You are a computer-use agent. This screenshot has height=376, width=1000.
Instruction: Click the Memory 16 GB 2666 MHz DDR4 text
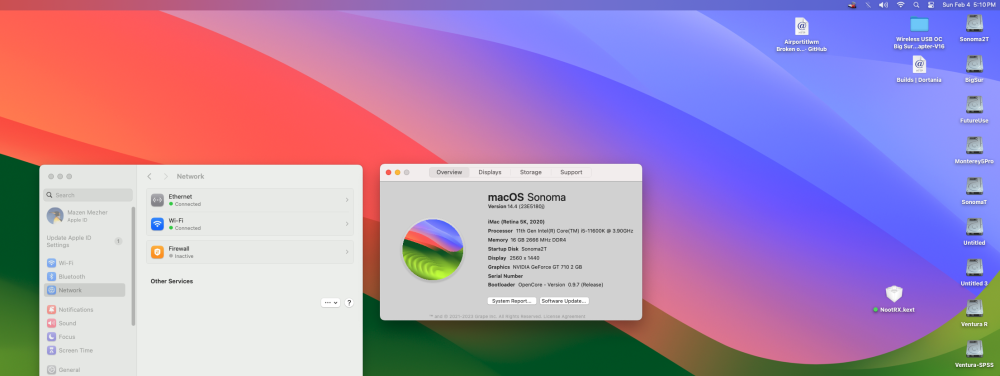click(x=527, y=240)
